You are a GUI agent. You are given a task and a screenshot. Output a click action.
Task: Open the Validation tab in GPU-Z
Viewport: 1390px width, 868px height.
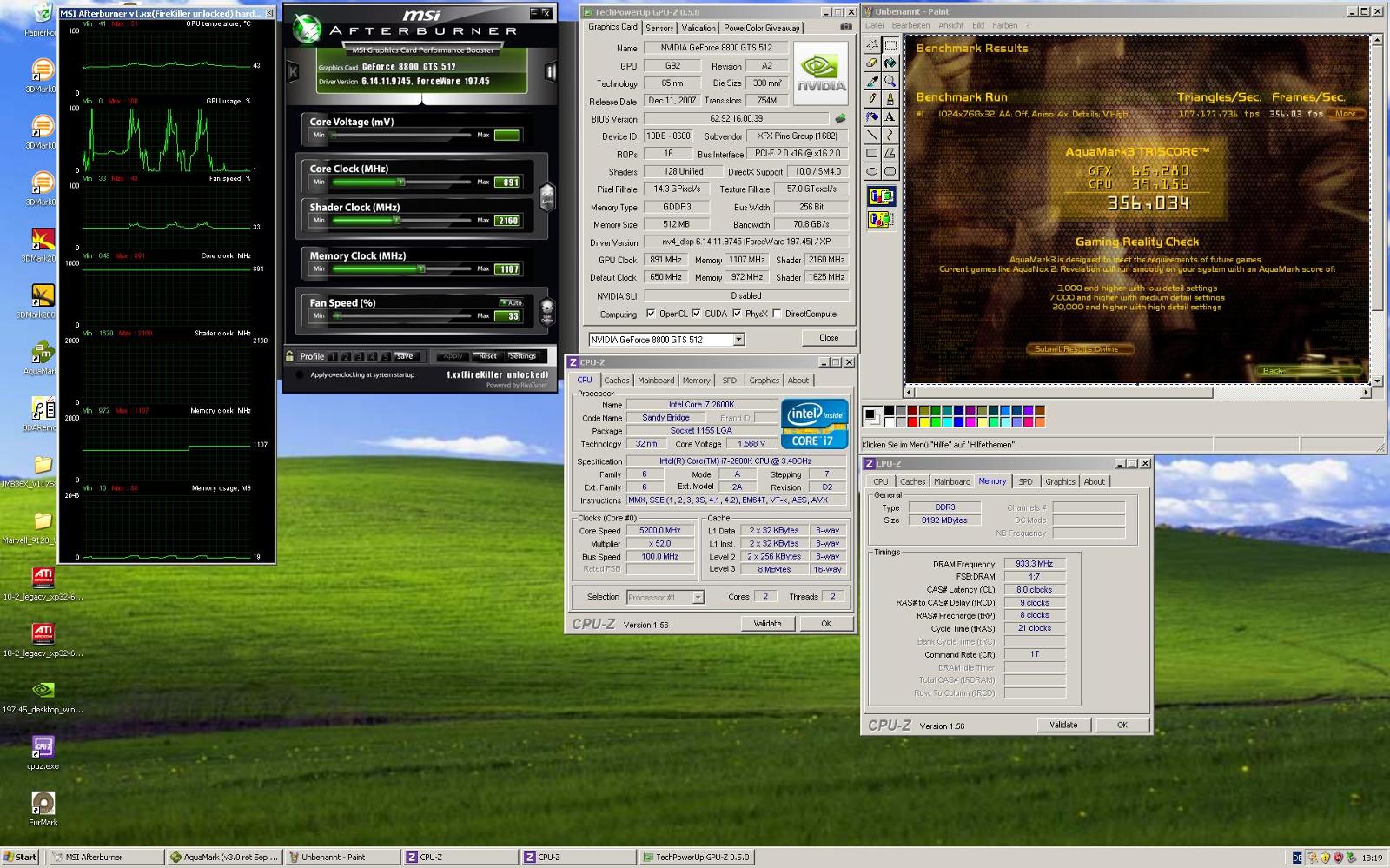698,28
